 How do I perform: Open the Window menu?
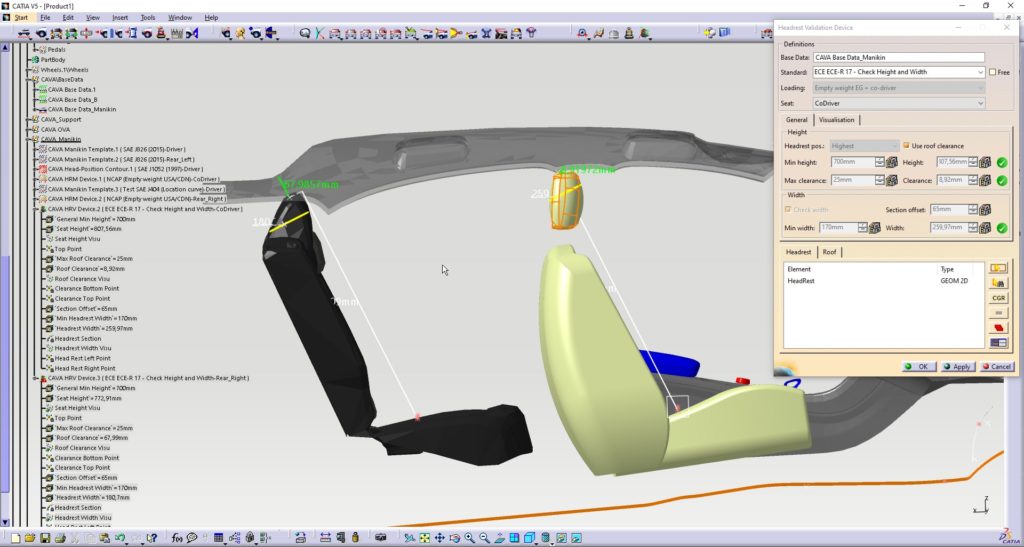tap(180, 18)
